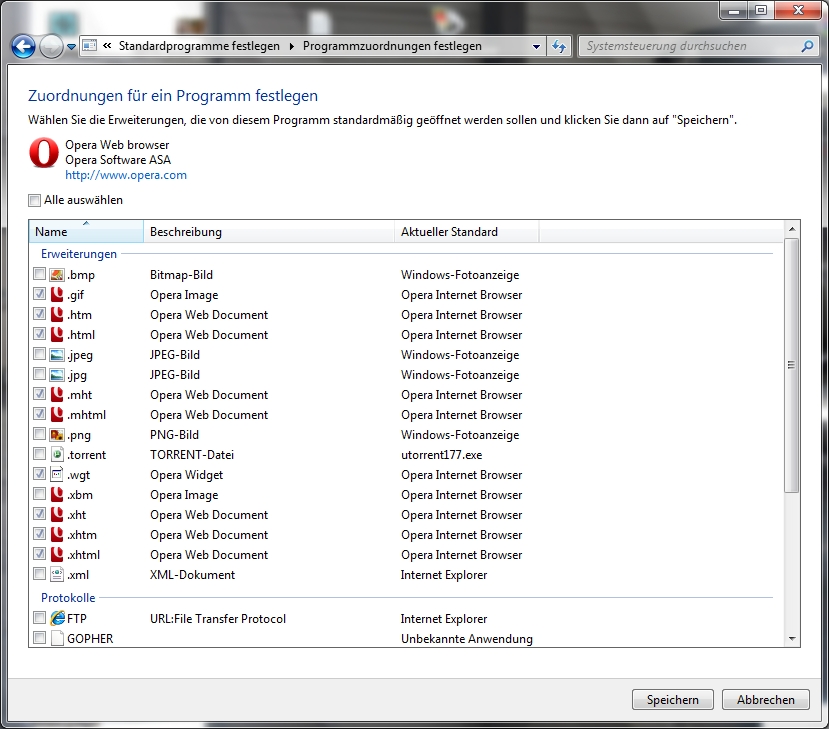The width and height of the screenshot is (829, 729).
Task: Select the URL:File Transfer Protocol text
Action: pos(218,619)
